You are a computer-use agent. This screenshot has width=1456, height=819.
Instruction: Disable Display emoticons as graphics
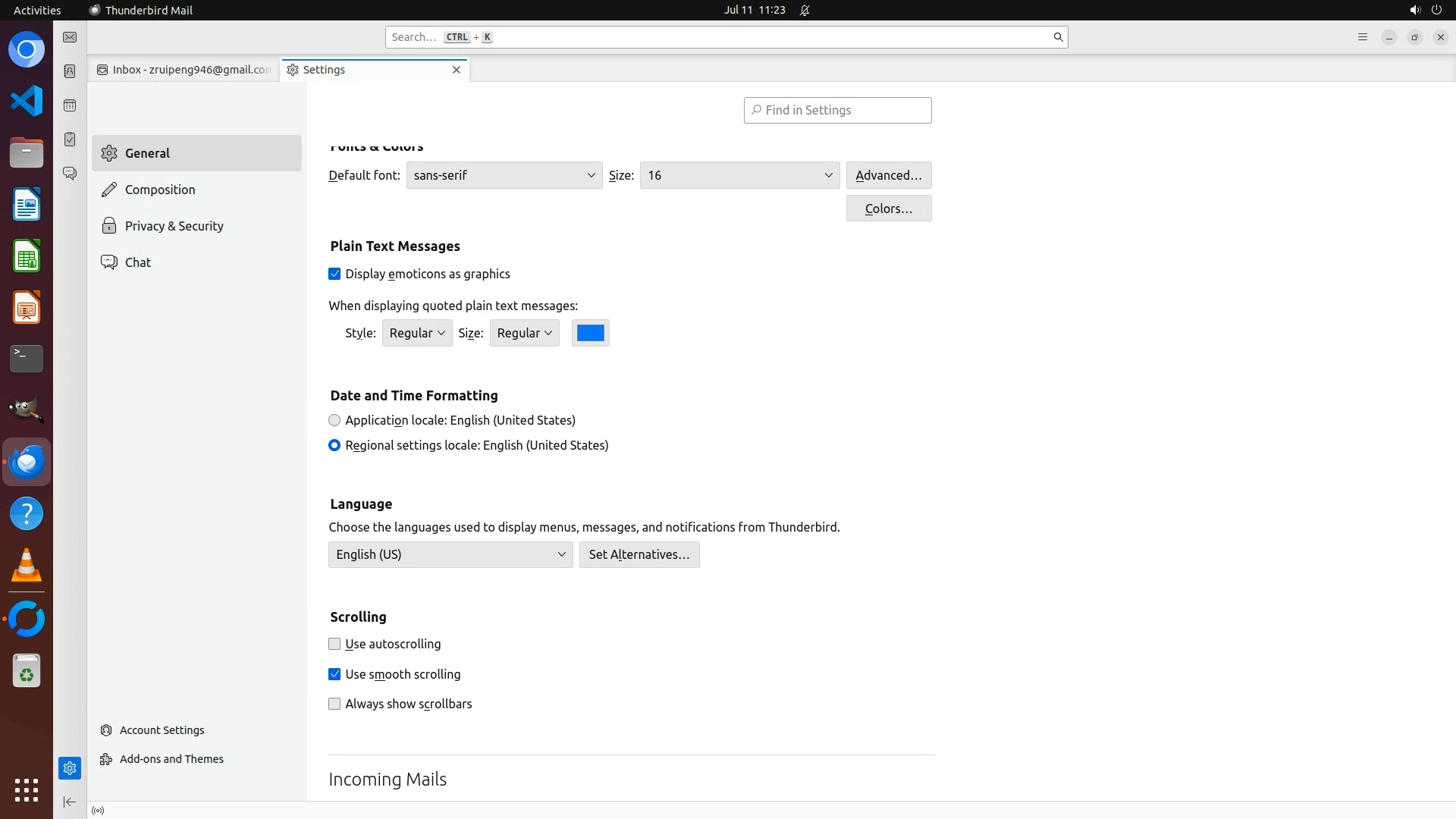pyautogui.click(x=334, y=275)
